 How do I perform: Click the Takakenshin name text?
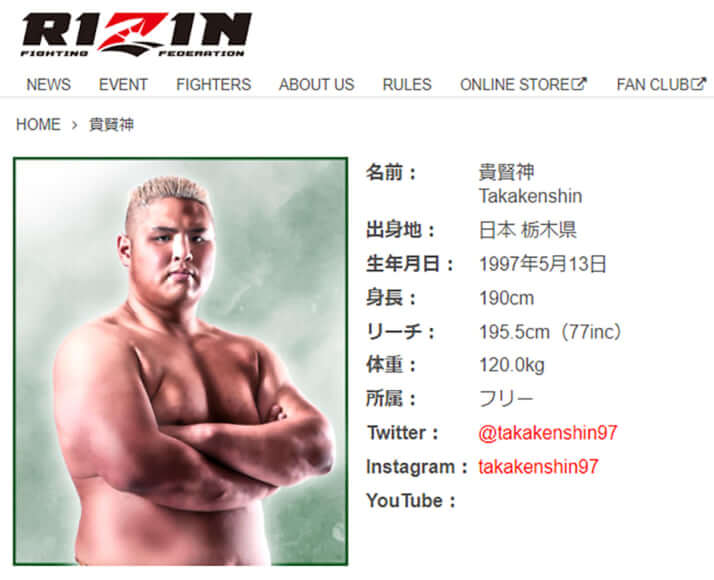pyautogui.click(x=530, y=196)
